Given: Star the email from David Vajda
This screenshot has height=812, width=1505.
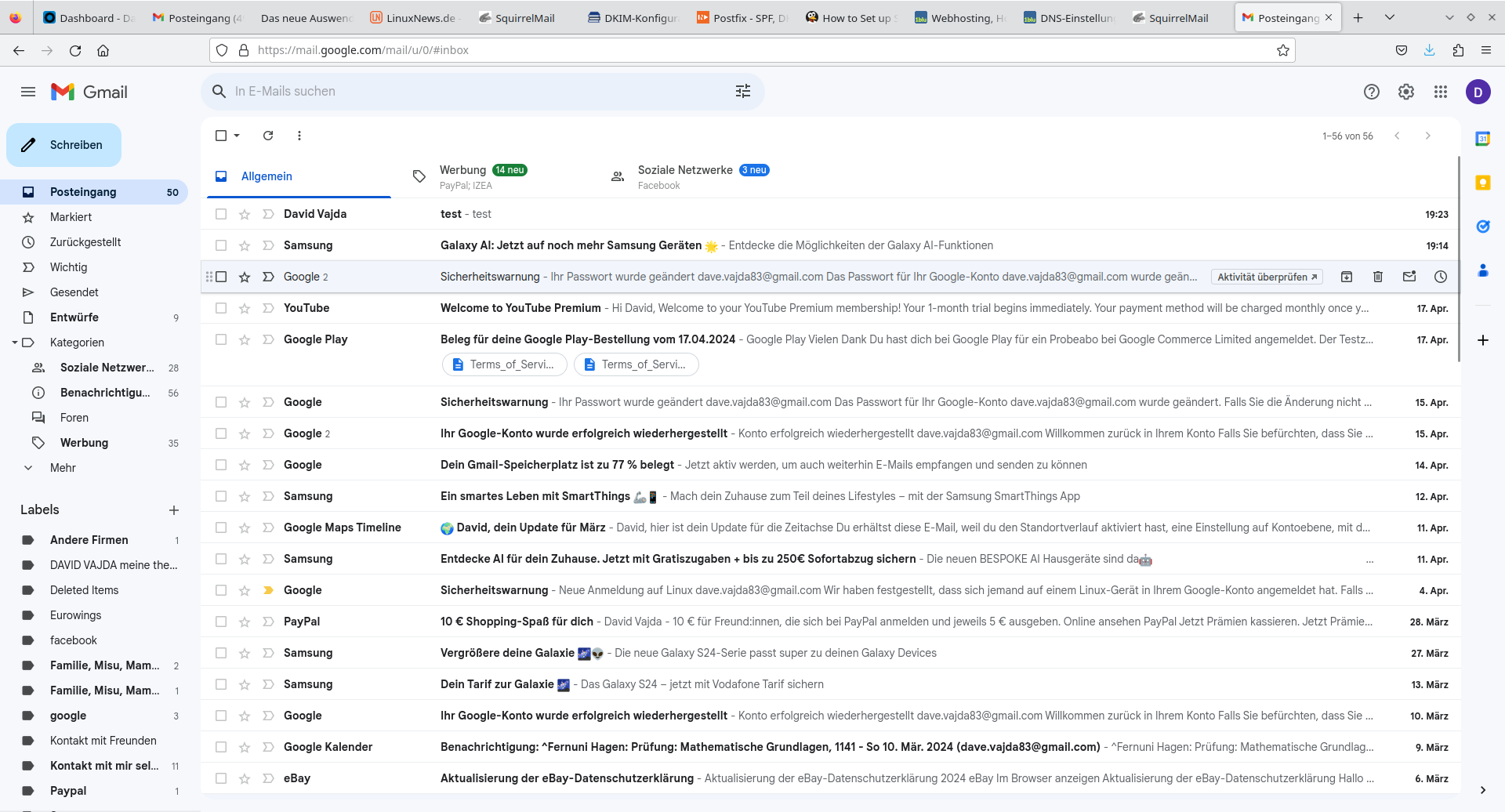Looking at the screenshot, I should [244, 213].
